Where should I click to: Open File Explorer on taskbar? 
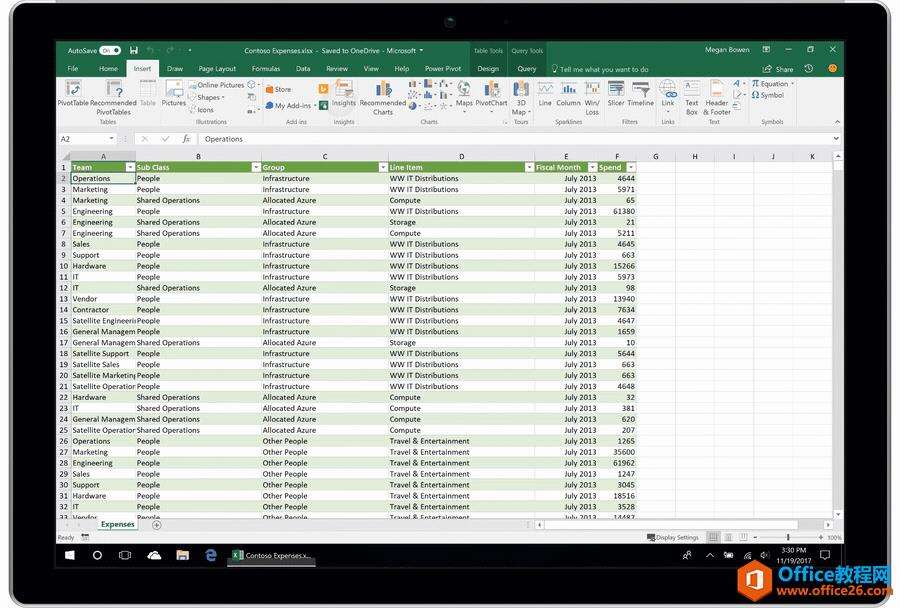click(x=183, y=555)
